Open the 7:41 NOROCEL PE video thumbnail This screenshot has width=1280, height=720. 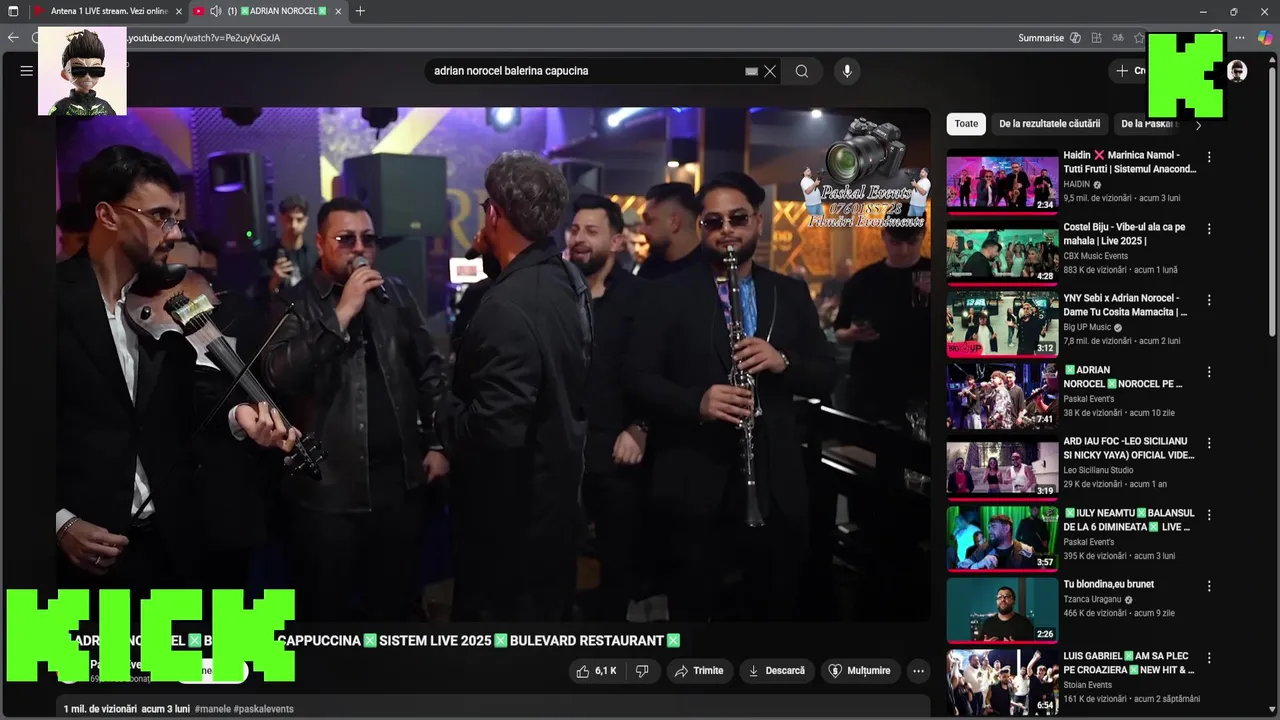(1002, 396)
